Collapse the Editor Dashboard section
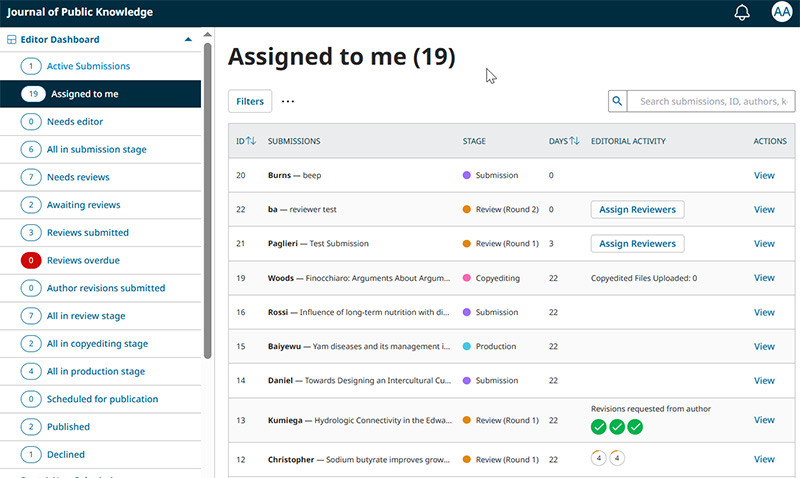 pyautogui.click(x=188, y=39)
